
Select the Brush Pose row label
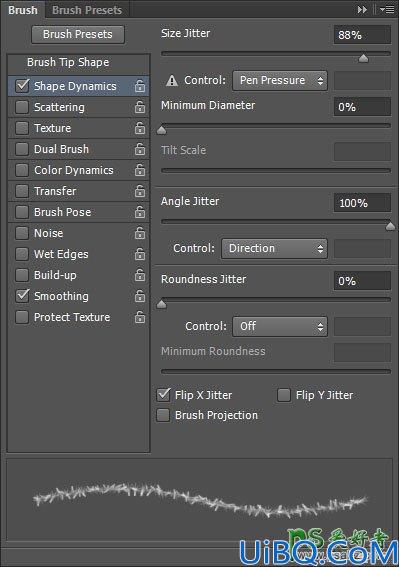tap(63, 212)
